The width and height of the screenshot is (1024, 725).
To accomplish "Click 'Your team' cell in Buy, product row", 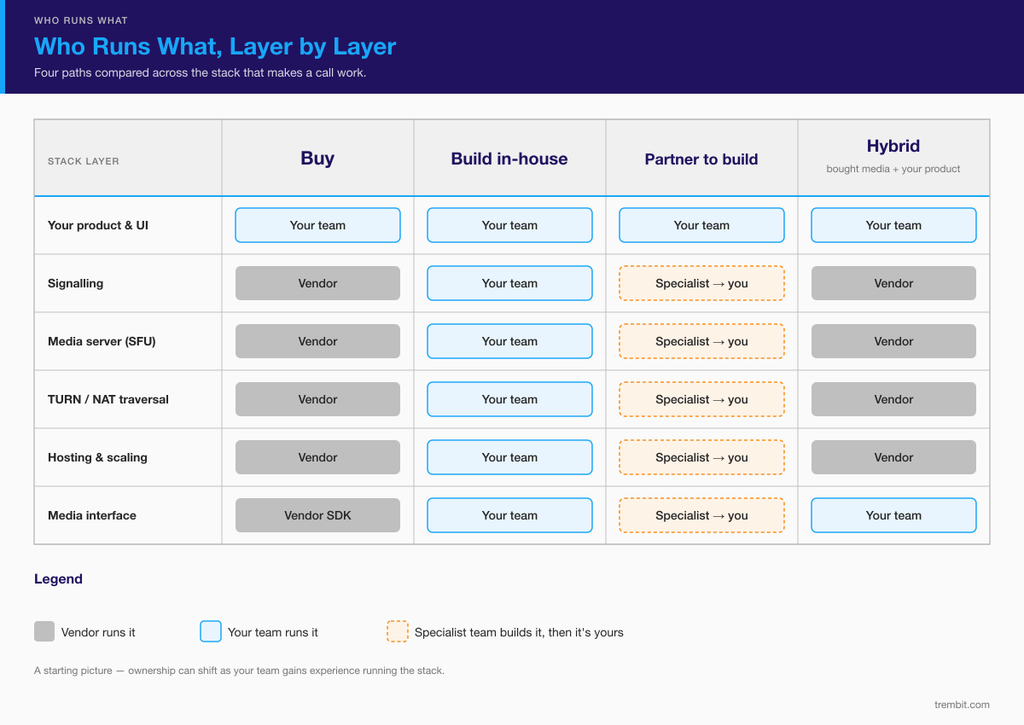I will tap(317, 225).
